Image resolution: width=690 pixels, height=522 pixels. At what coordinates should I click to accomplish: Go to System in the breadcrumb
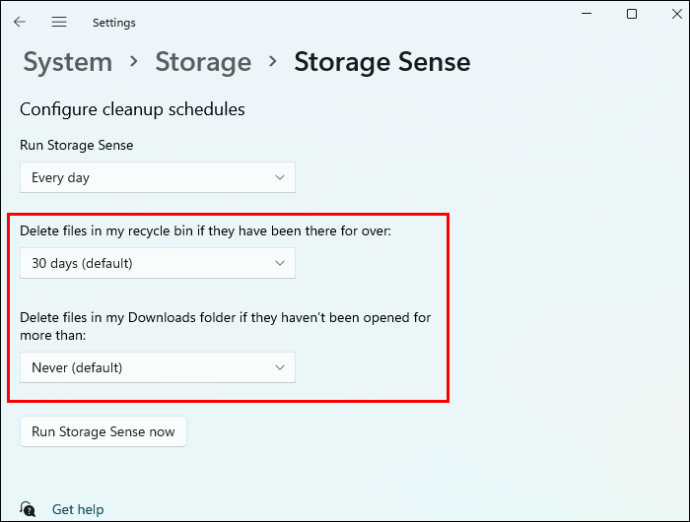point(68,62)
